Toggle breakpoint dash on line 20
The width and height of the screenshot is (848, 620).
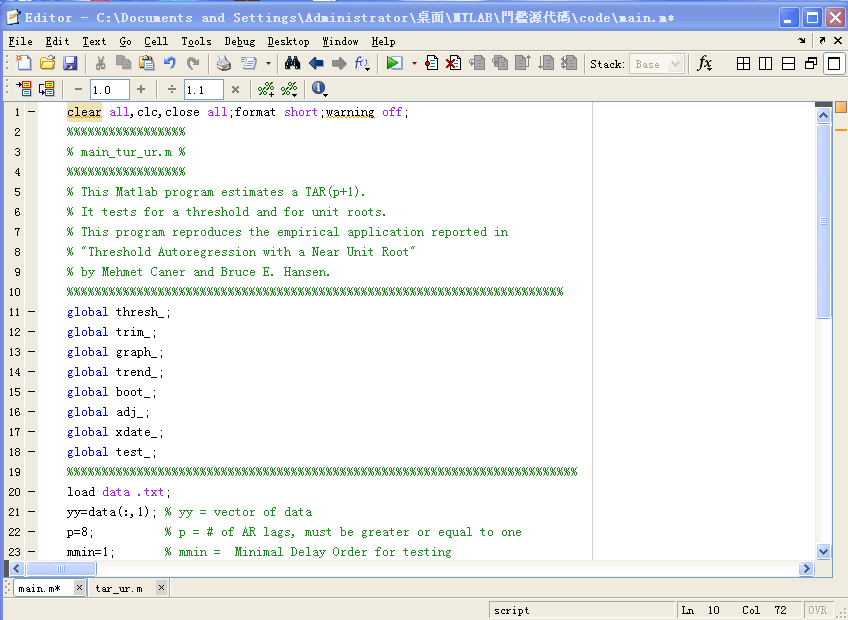[31, 492]
